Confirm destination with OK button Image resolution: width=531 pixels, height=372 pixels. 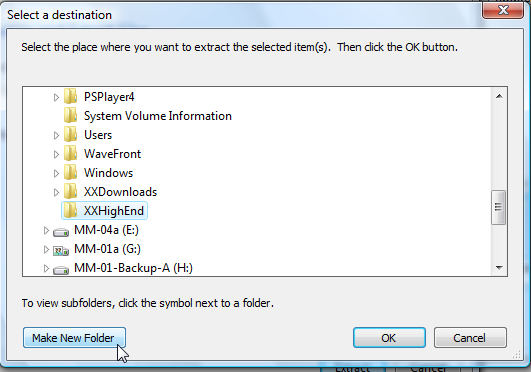click(x=389, y=337)
